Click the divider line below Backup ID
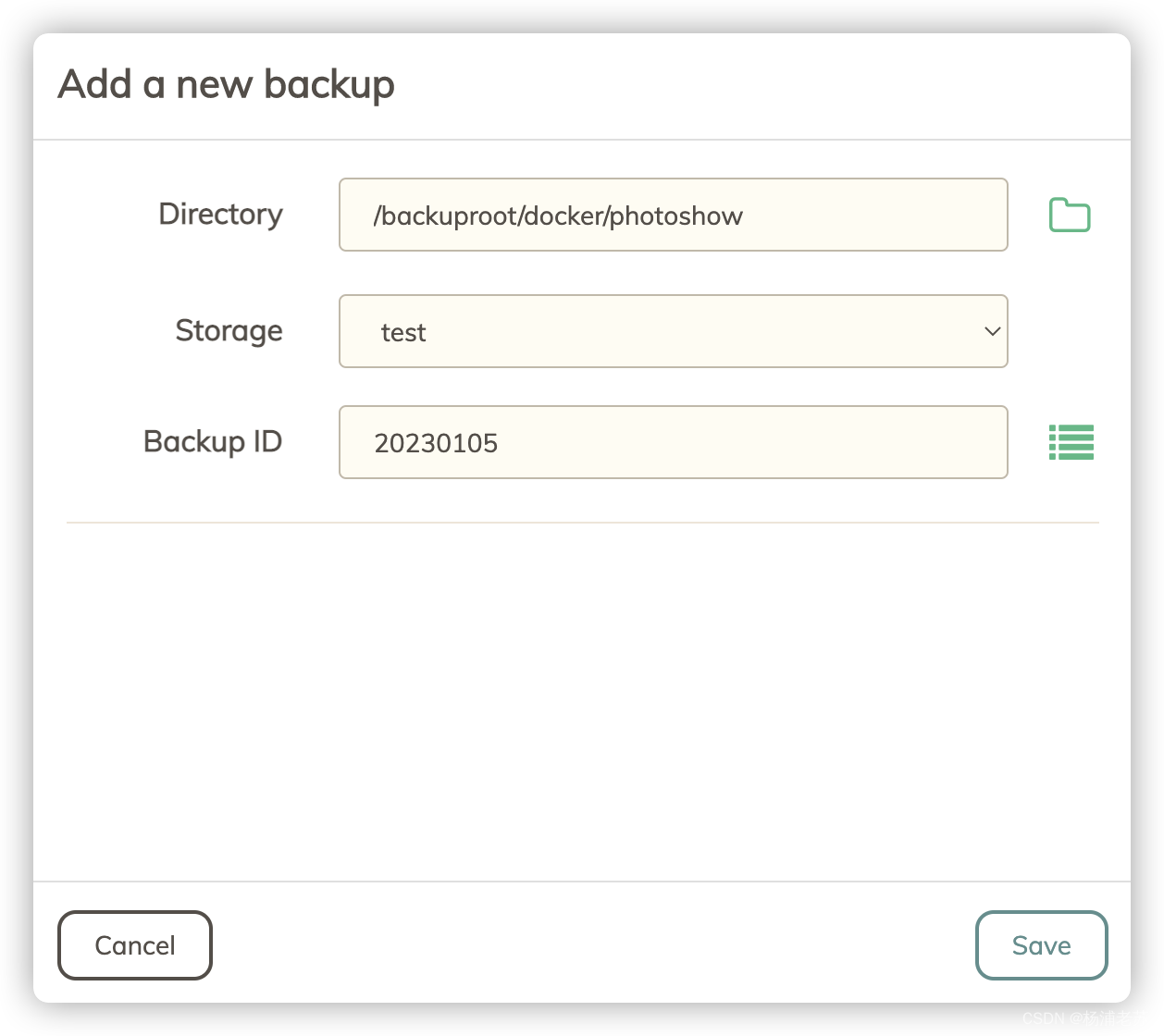The height and width of the screenshot is (1036, 1164). click(581, 523)
